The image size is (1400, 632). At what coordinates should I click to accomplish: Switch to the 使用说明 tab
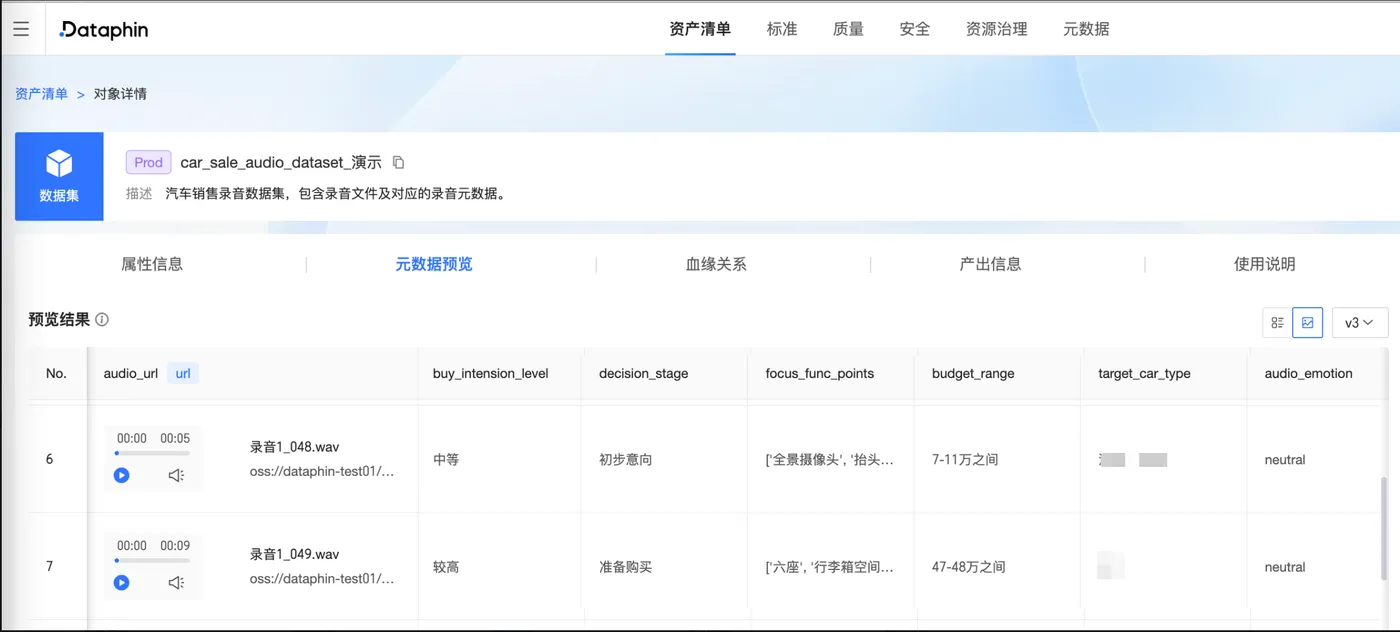(x=1265, y=264)
